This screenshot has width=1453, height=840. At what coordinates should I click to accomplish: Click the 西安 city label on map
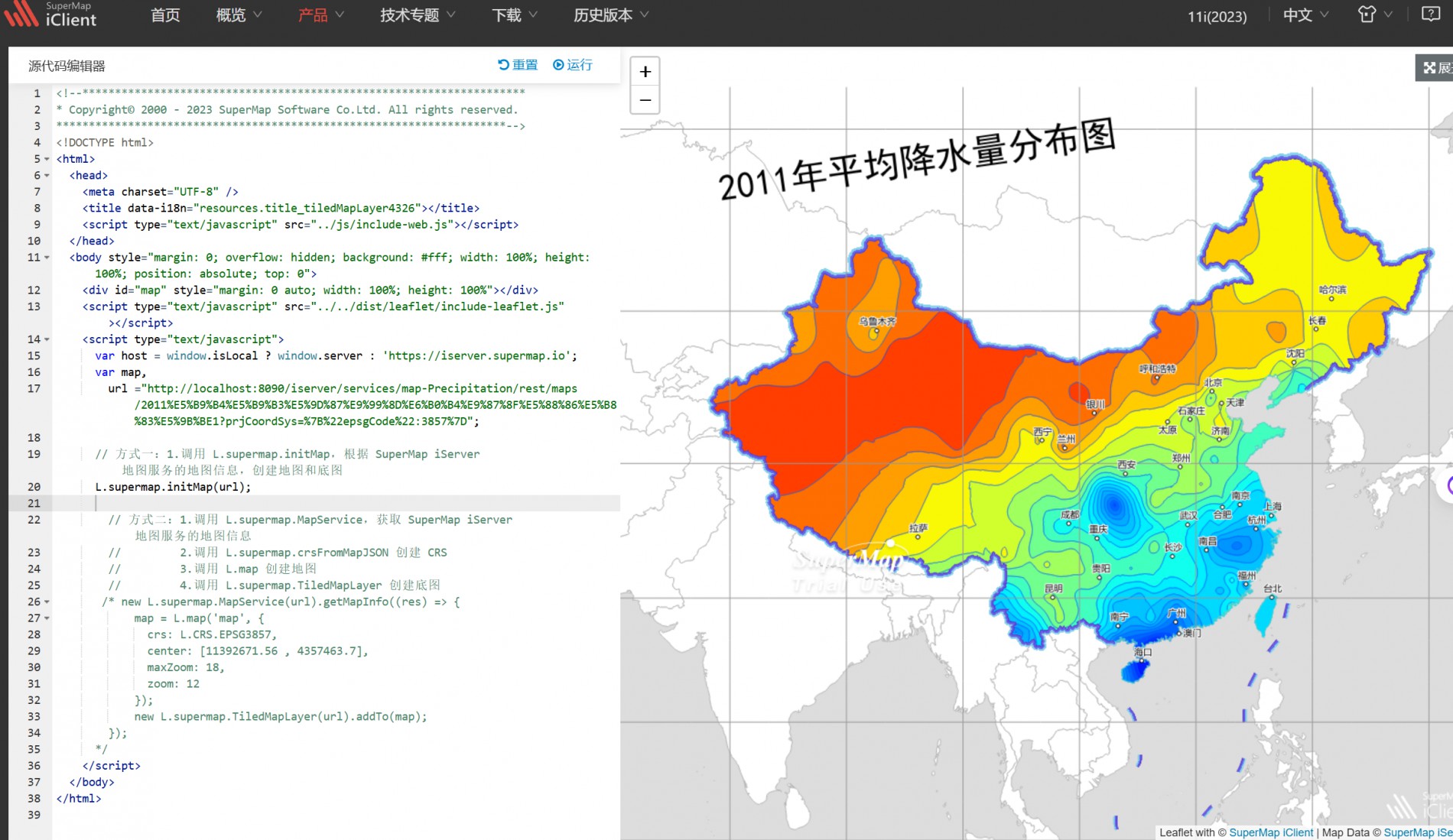coord(1126,464)
